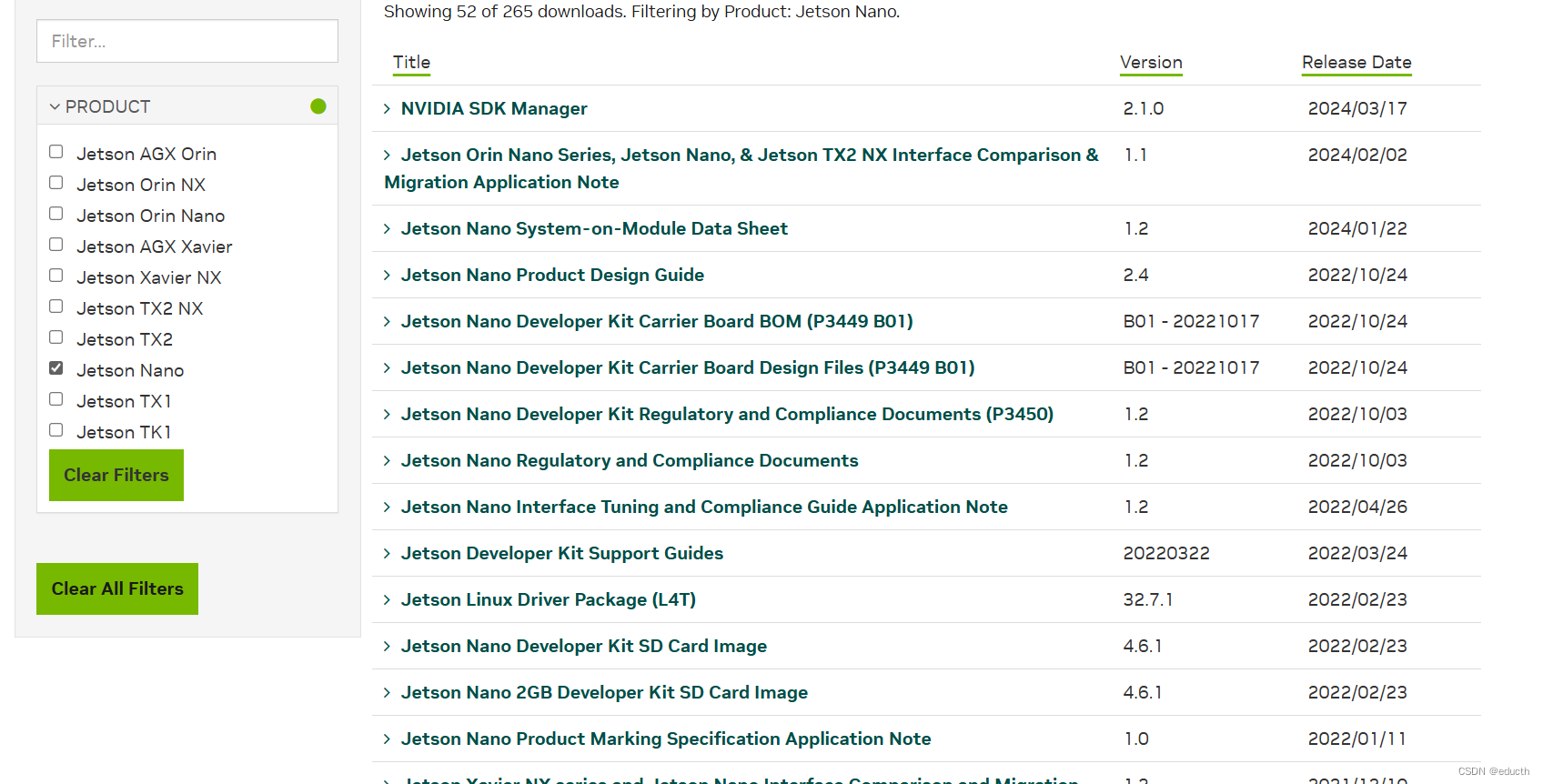Viewport: 1543px width, 784px height.
Task: Expand the NVIDIA SDK Manager row arrow
Action: point(387,109)
